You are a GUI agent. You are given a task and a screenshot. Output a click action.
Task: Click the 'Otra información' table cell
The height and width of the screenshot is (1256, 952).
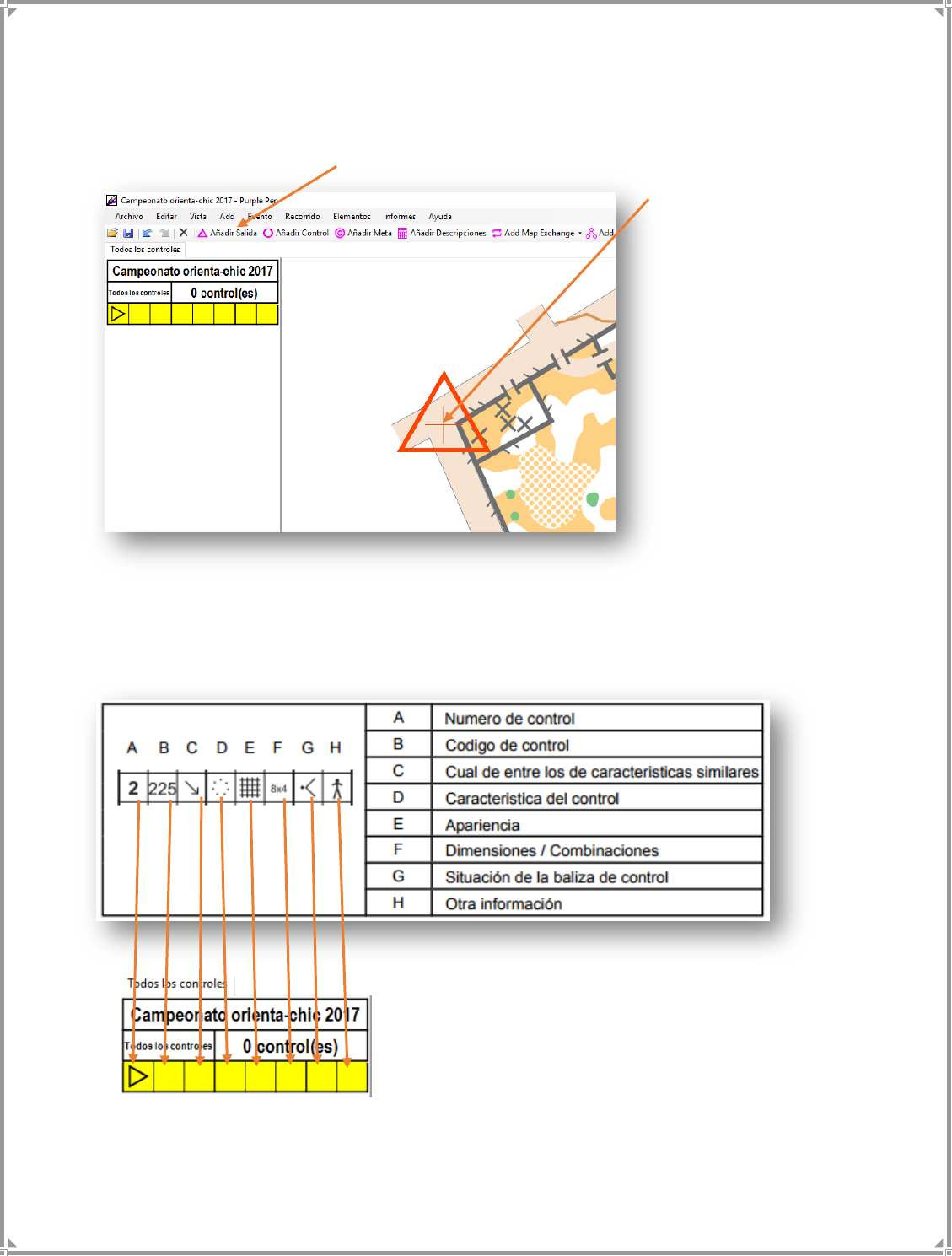(x=597, y=903)
